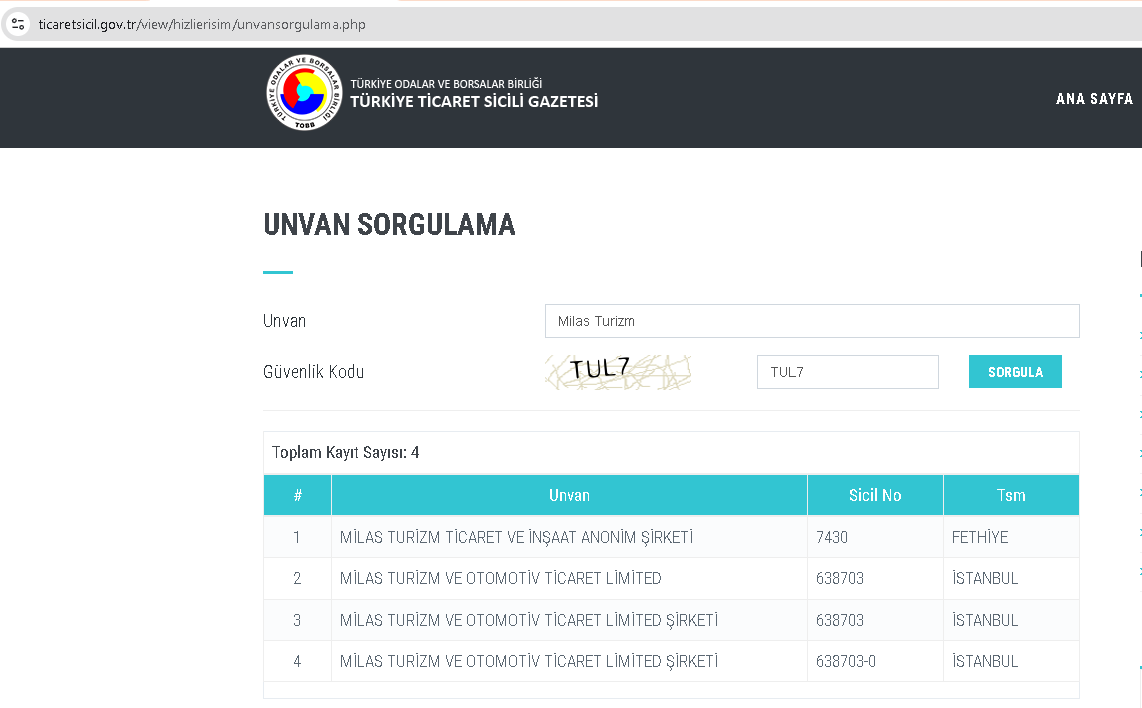Click the browser address bar URL
1142x708 pixels.
click(202, 24)
